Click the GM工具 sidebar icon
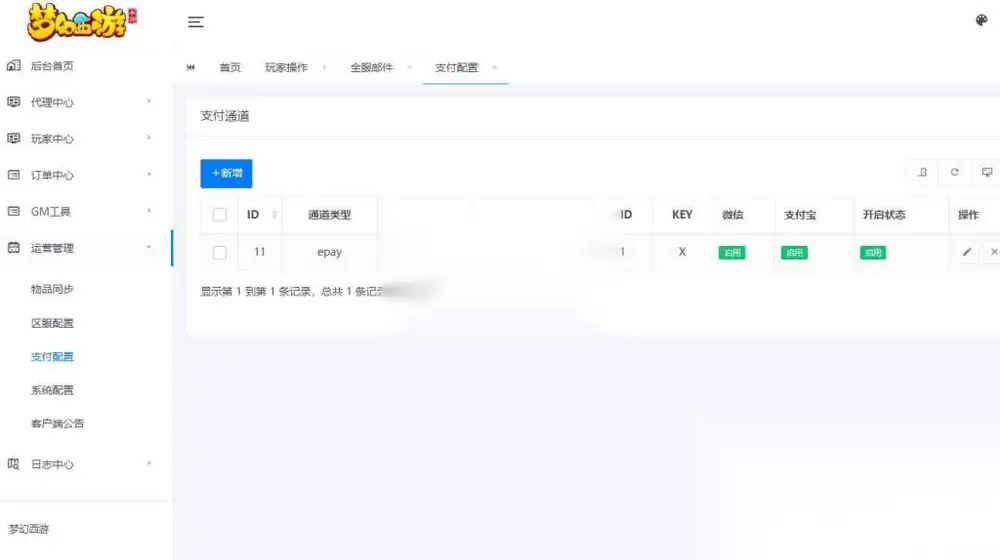Viewport: 1000px width, 560px height. tap(13, 210)
